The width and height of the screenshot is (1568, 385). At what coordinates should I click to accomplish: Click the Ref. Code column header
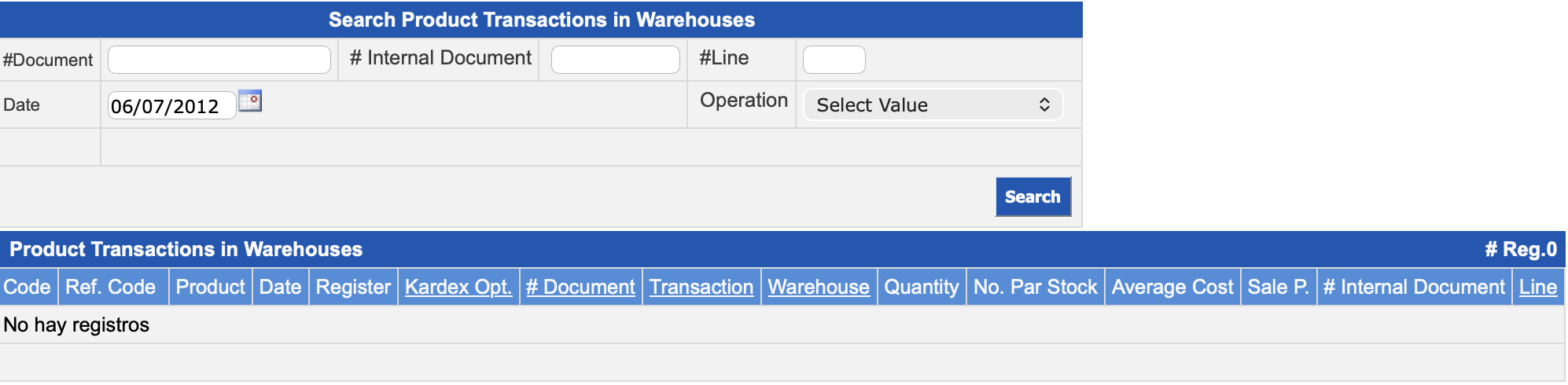111,288
